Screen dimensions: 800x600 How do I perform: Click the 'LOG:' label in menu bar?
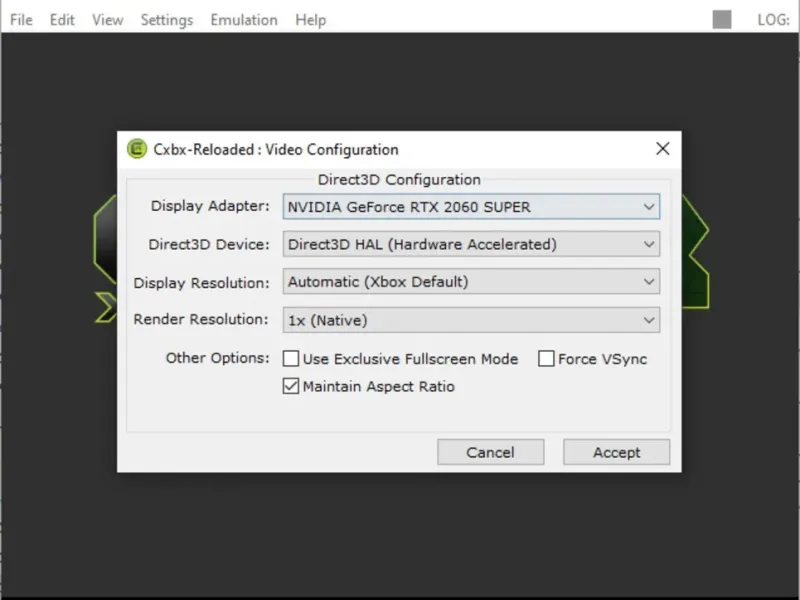pos(773,20)
